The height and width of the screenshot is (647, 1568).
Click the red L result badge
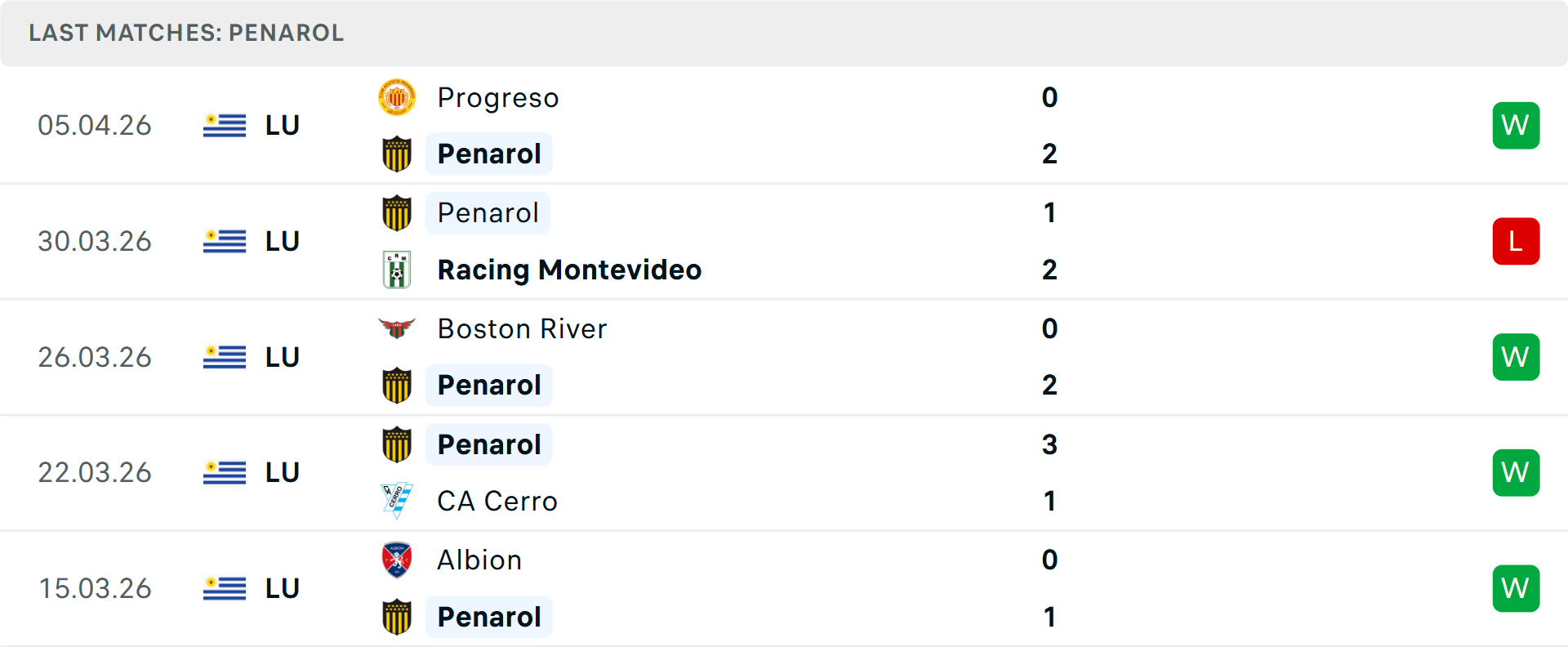[1516, 241]
